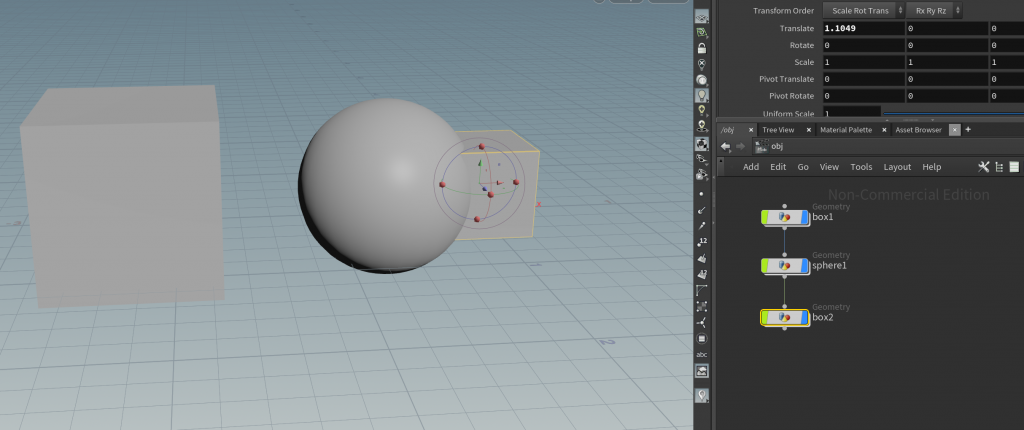Toggle the display points dot icon
1024x430 pixels.
pyautogui.click(x=701, y=194)
